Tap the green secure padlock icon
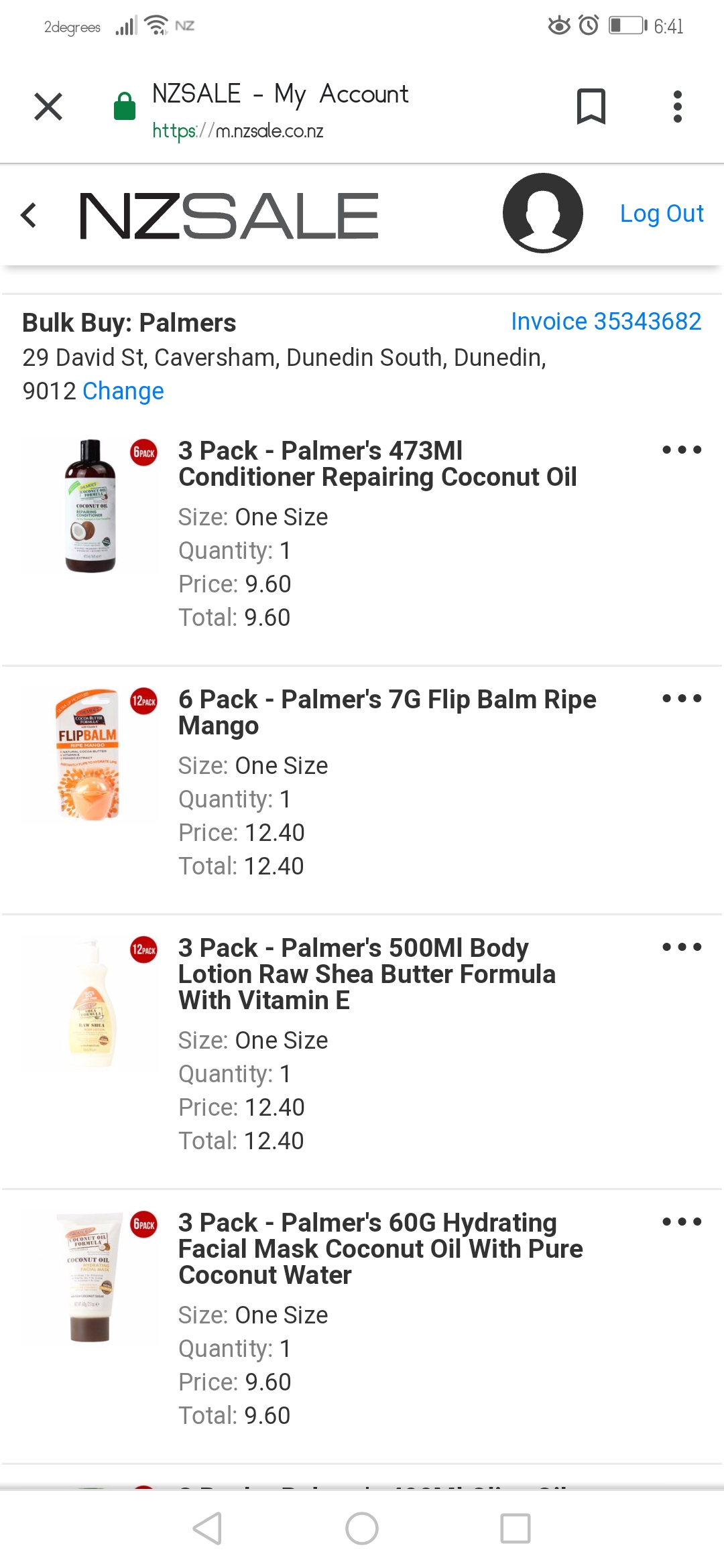The height and width of the screenshot is (1568, 724). pos(125,107)
